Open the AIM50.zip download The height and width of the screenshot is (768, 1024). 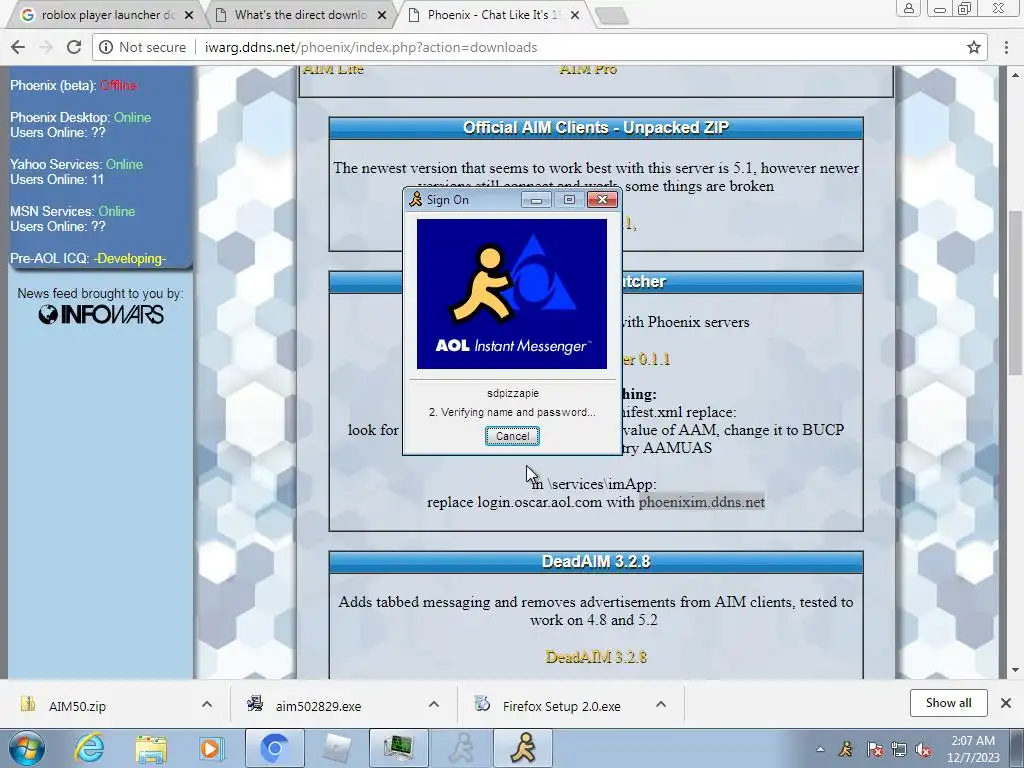[x=77, y=706]
